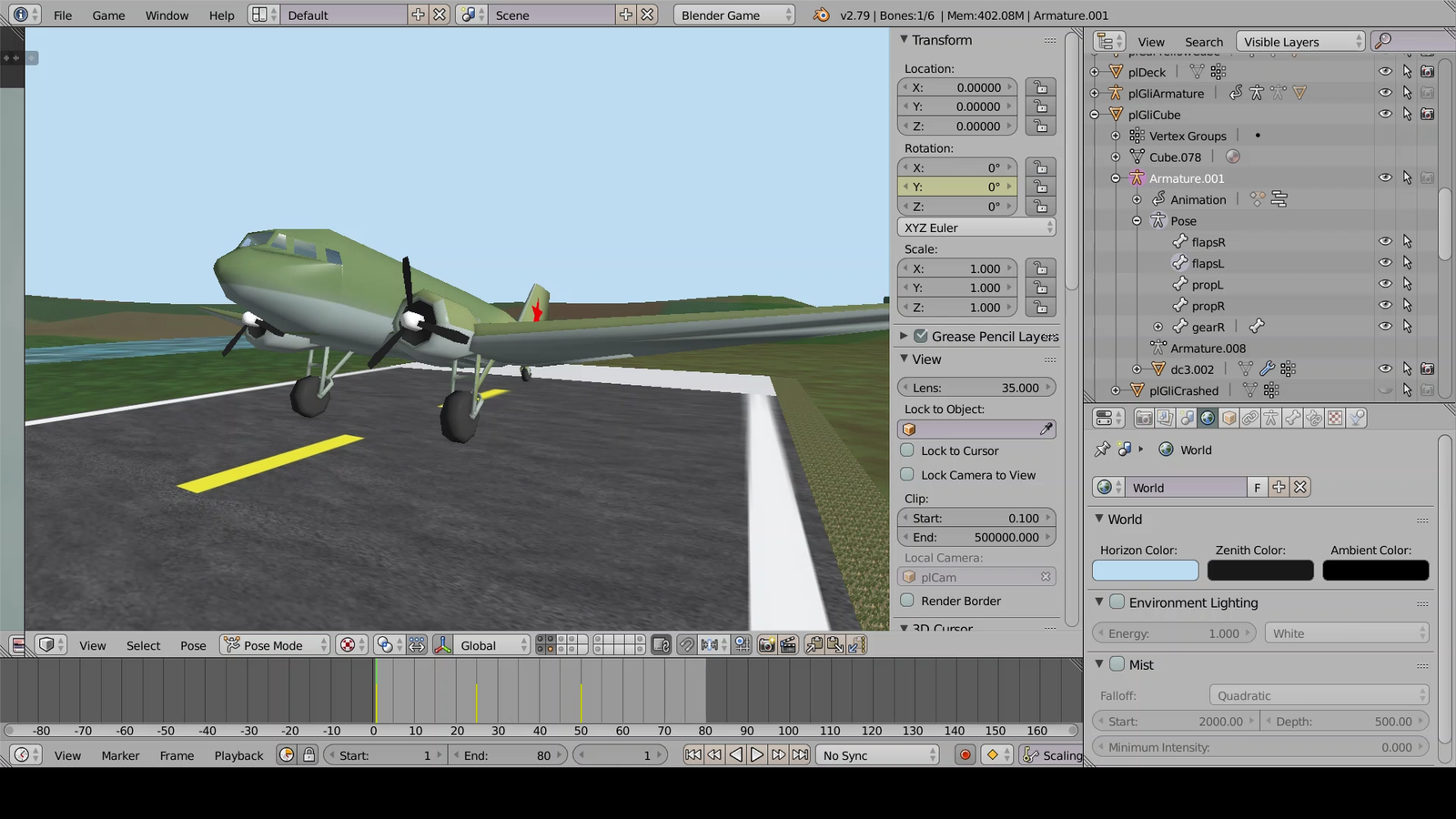Click the Zenith Color swatch
1456x819 pixels.
coord(1260,570)
